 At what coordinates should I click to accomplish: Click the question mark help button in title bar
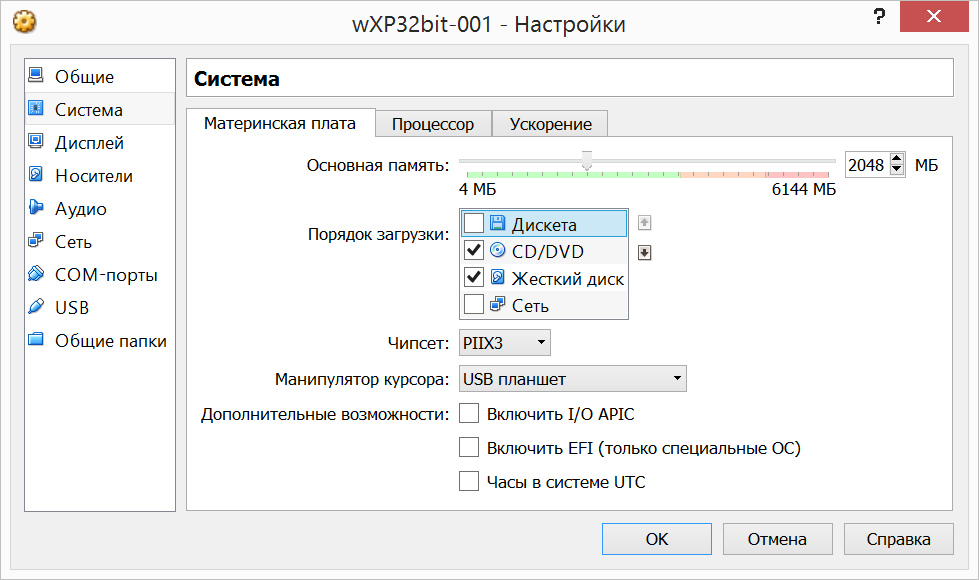[879, 16]
